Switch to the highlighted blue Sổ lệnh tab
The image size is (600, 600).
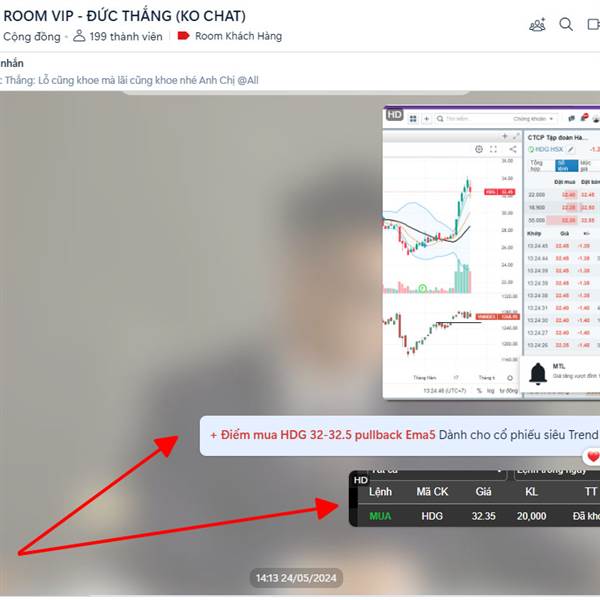point(567,166)
